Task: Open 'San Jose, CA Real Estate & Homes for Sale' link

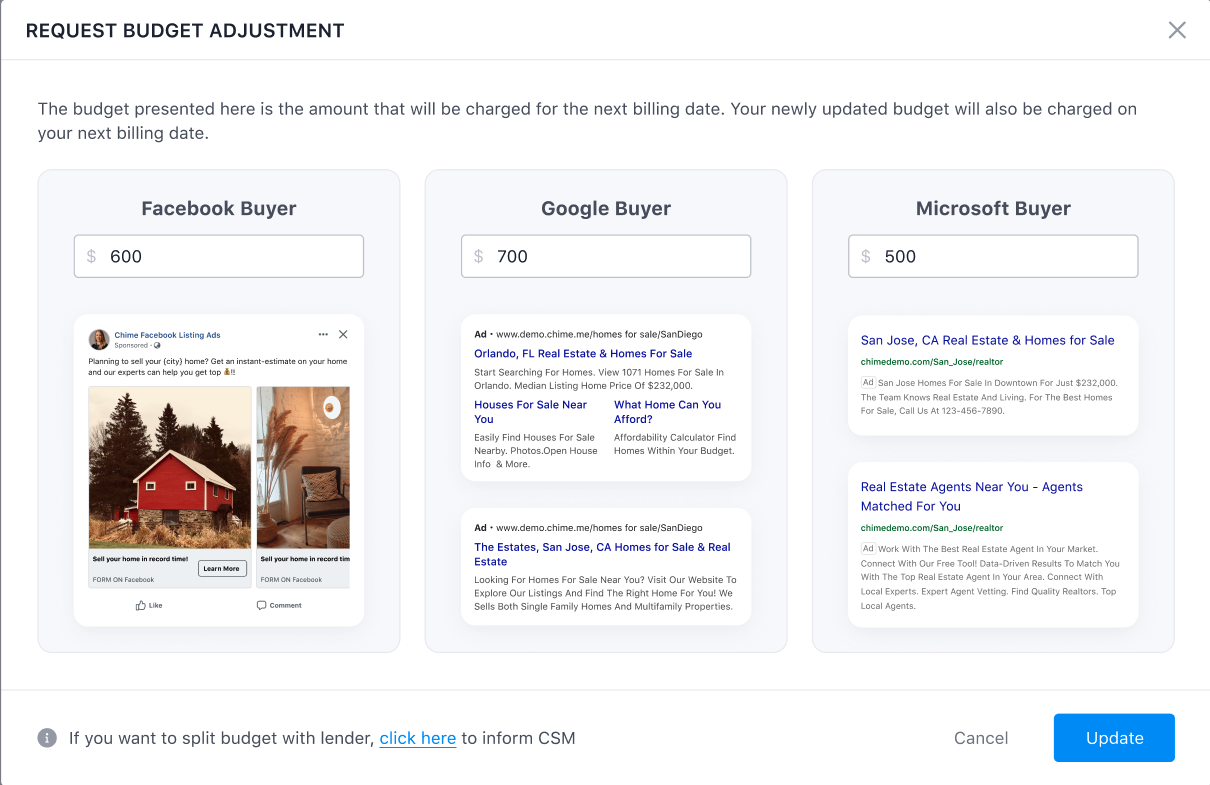Action: tap(987, 340)
